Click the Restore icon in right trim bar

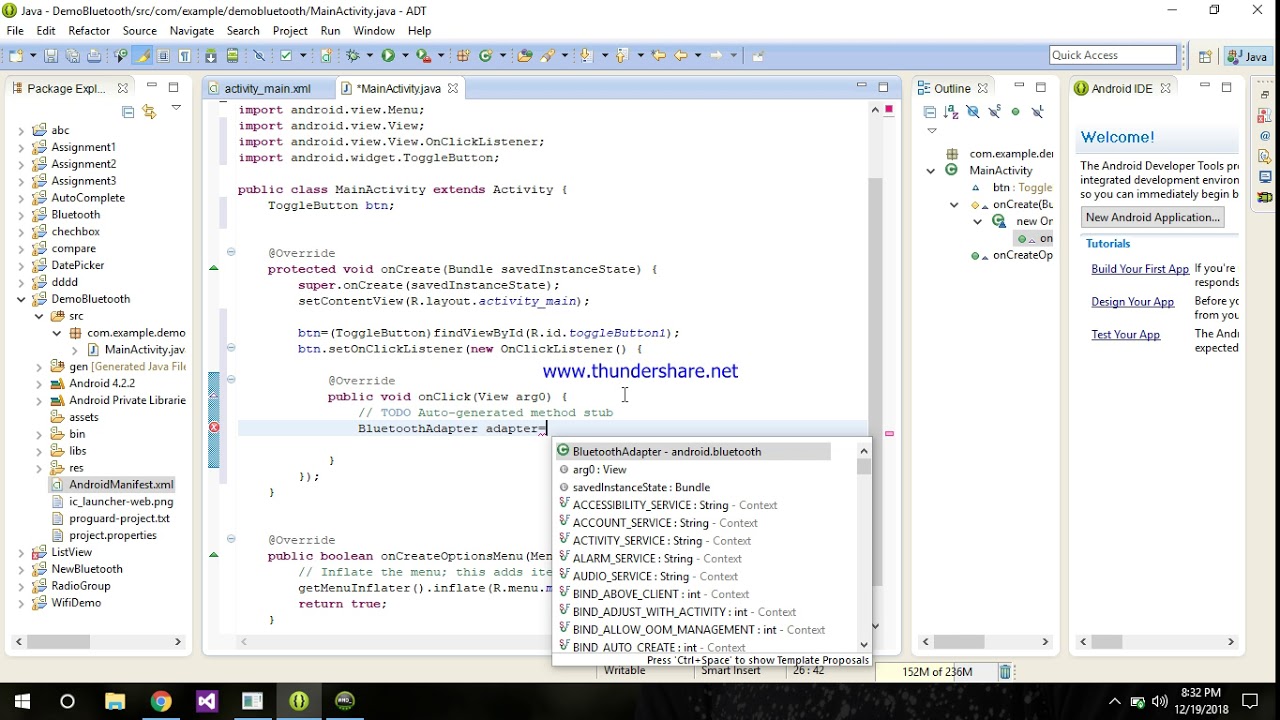click(x=1265, y=95)
